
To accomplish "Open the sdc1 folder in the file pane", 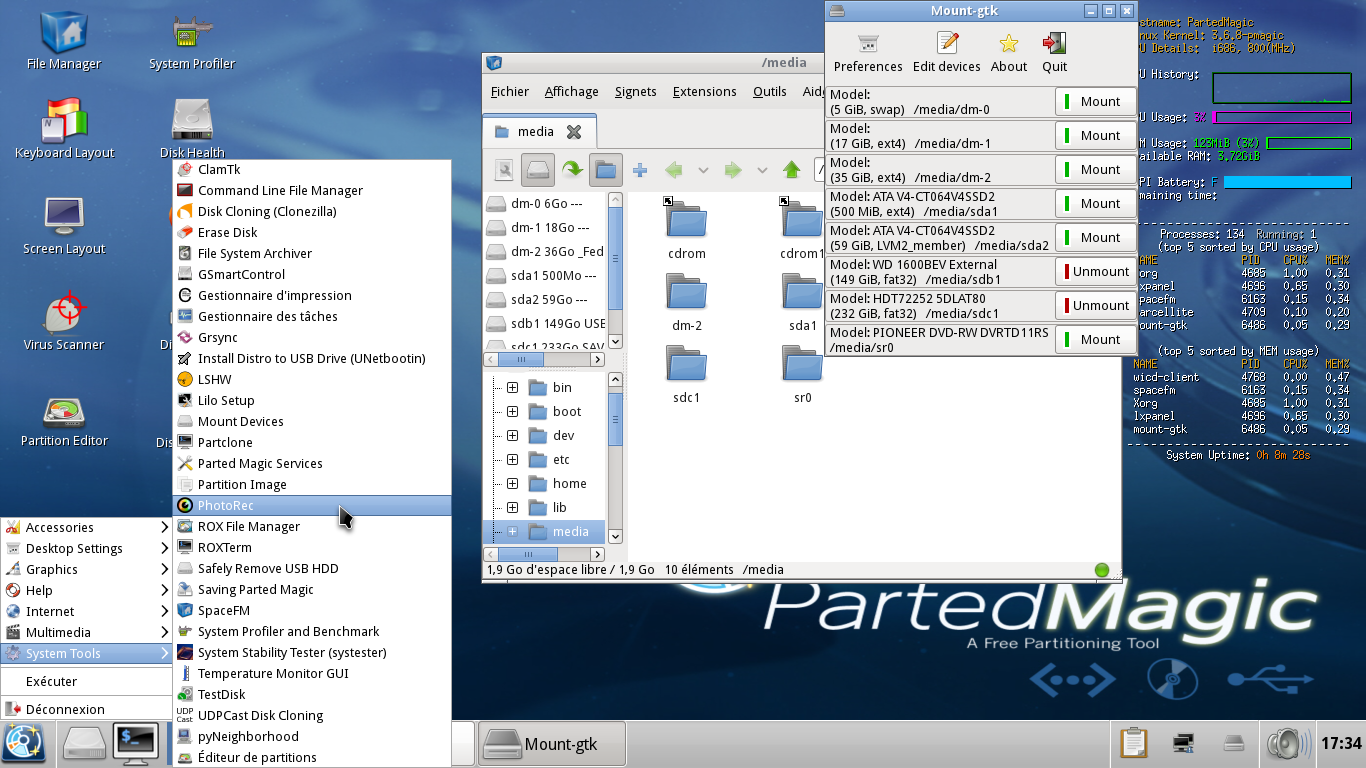I will pyautogui.click(x=687, y=363).
